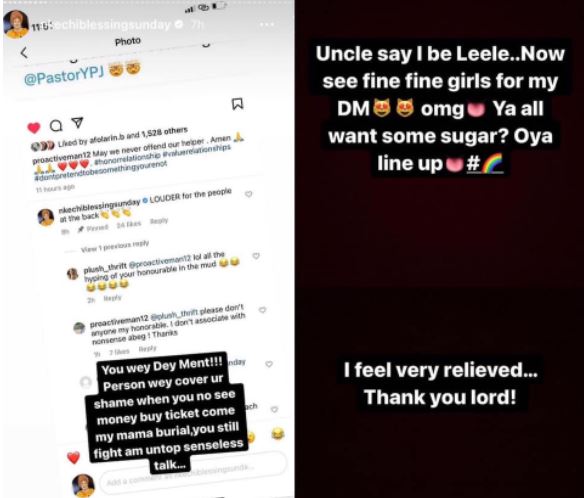584x498 pixels.
Task: Like plush_thrift's comment with heart icon
Action: [256, 256]
